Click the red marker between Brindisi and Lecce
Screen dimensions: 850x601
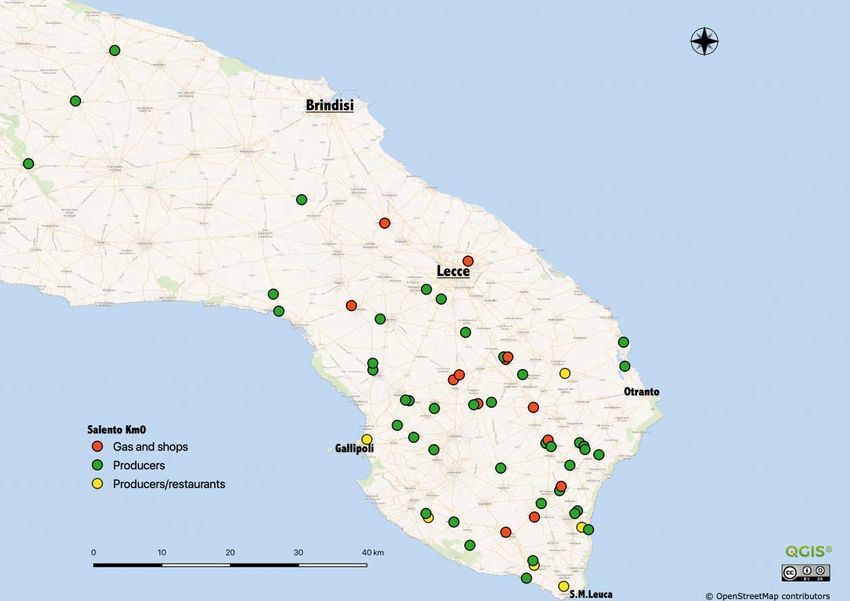click(384, 223)
